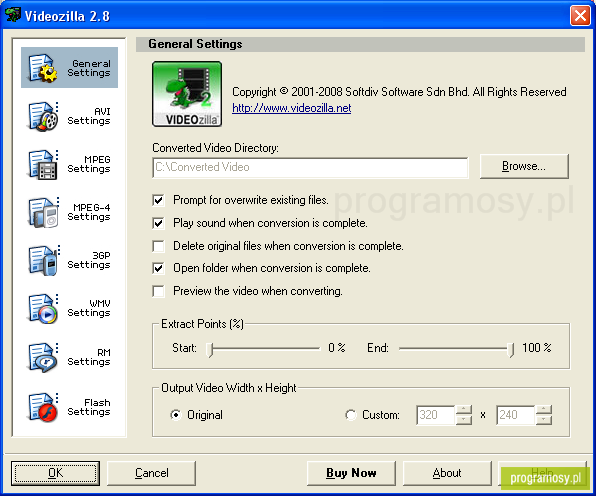
Task: Open 3GP Settings phone icon
Action: (x=43, y=260)
